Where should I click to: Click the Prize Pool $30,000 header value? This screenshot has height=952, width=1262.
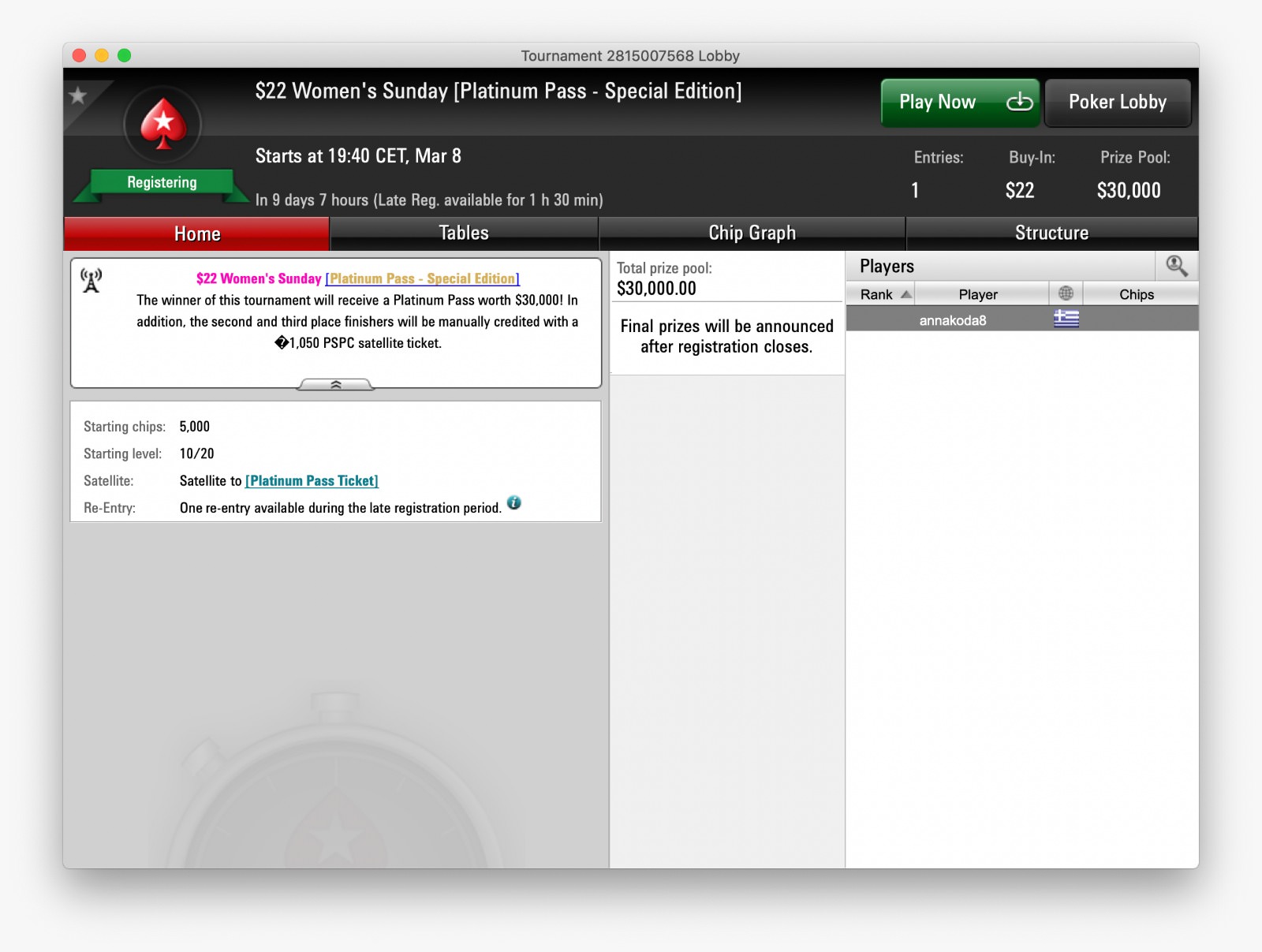[1129, 190]
